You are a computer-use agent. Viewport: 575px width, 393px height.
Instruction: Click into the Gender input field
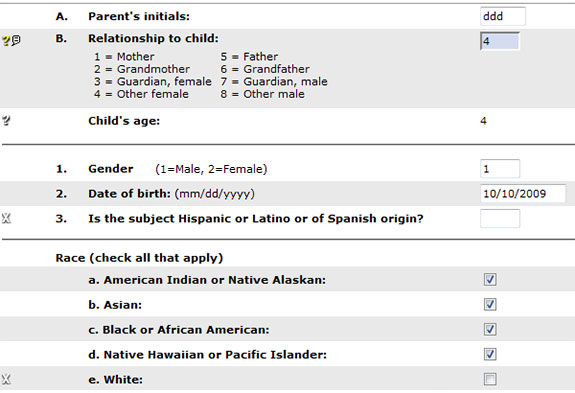[x=500, y=169]
